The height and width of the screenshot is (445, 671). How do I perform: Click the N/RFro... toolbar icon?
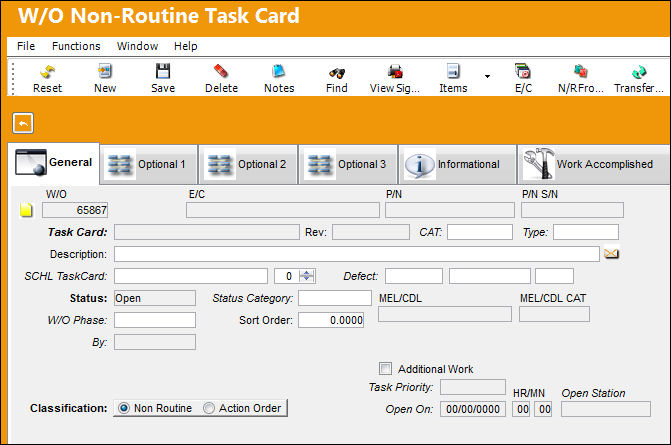point(580,71)
